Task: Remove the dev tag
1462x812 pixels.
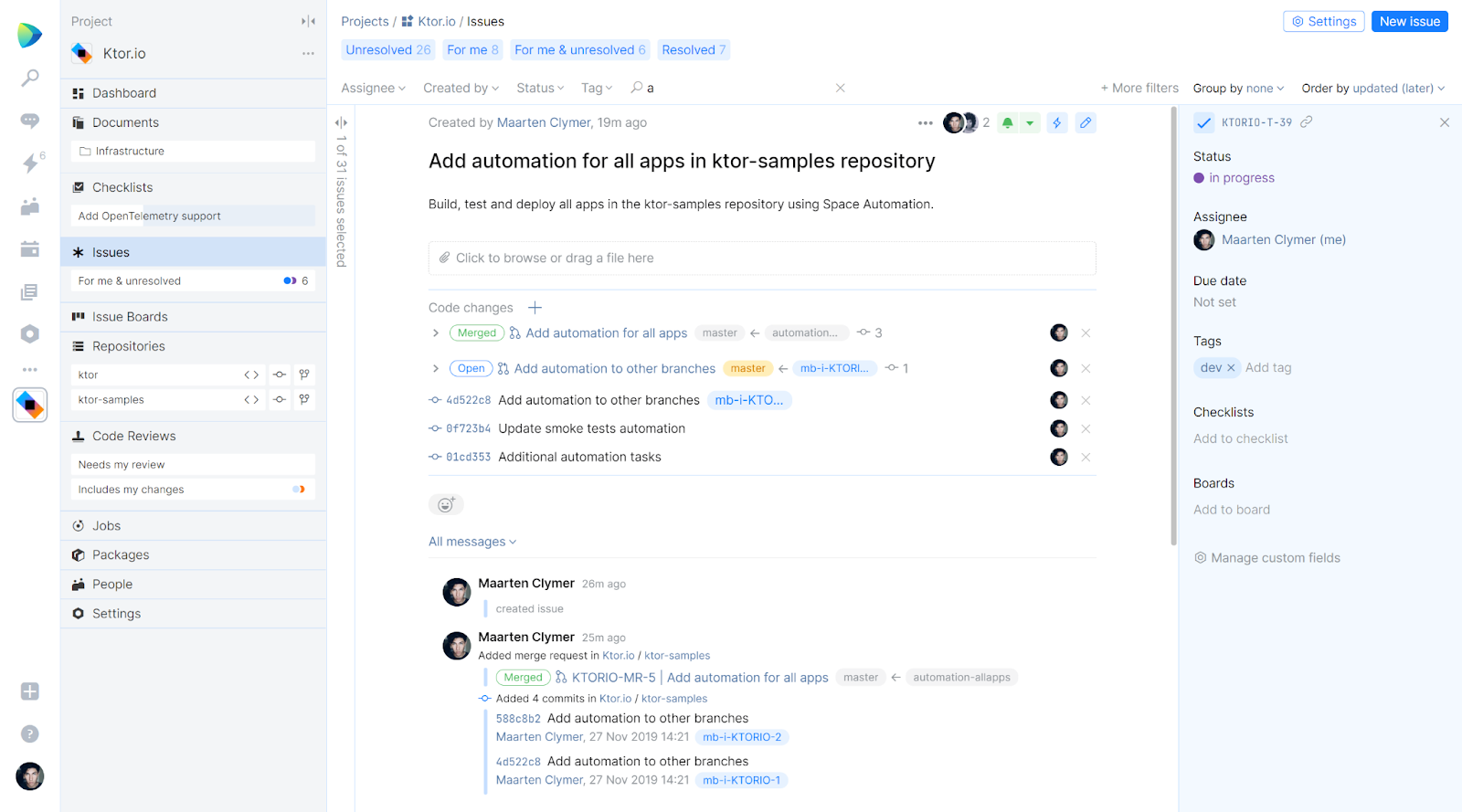Action: (1231, 367)
